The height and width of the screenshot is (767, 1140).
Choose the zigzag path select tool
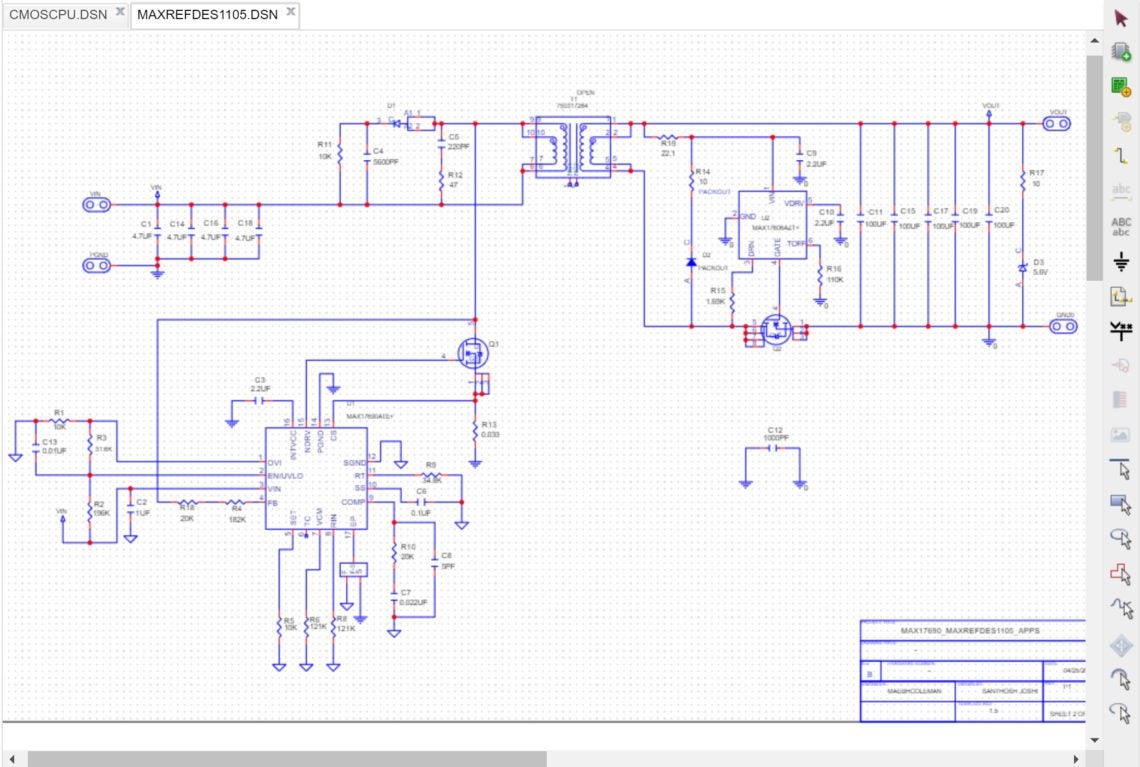click(1120, 608)
